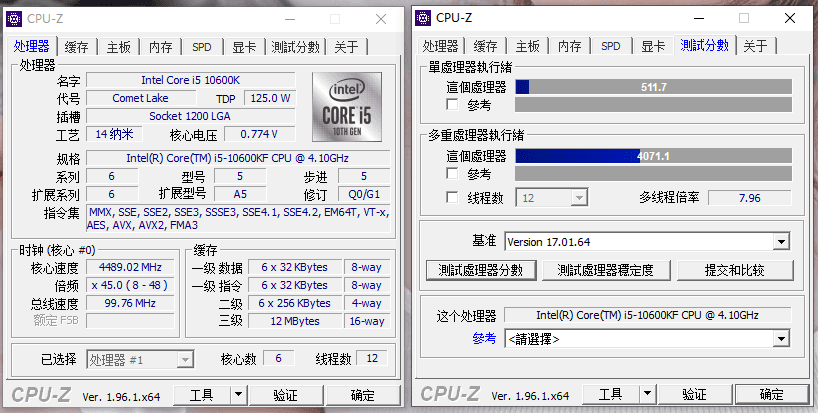This screenshot has width=818, height=413.
Task: Click the TDP value 125.0 W
Action: [x=270, y=98]
